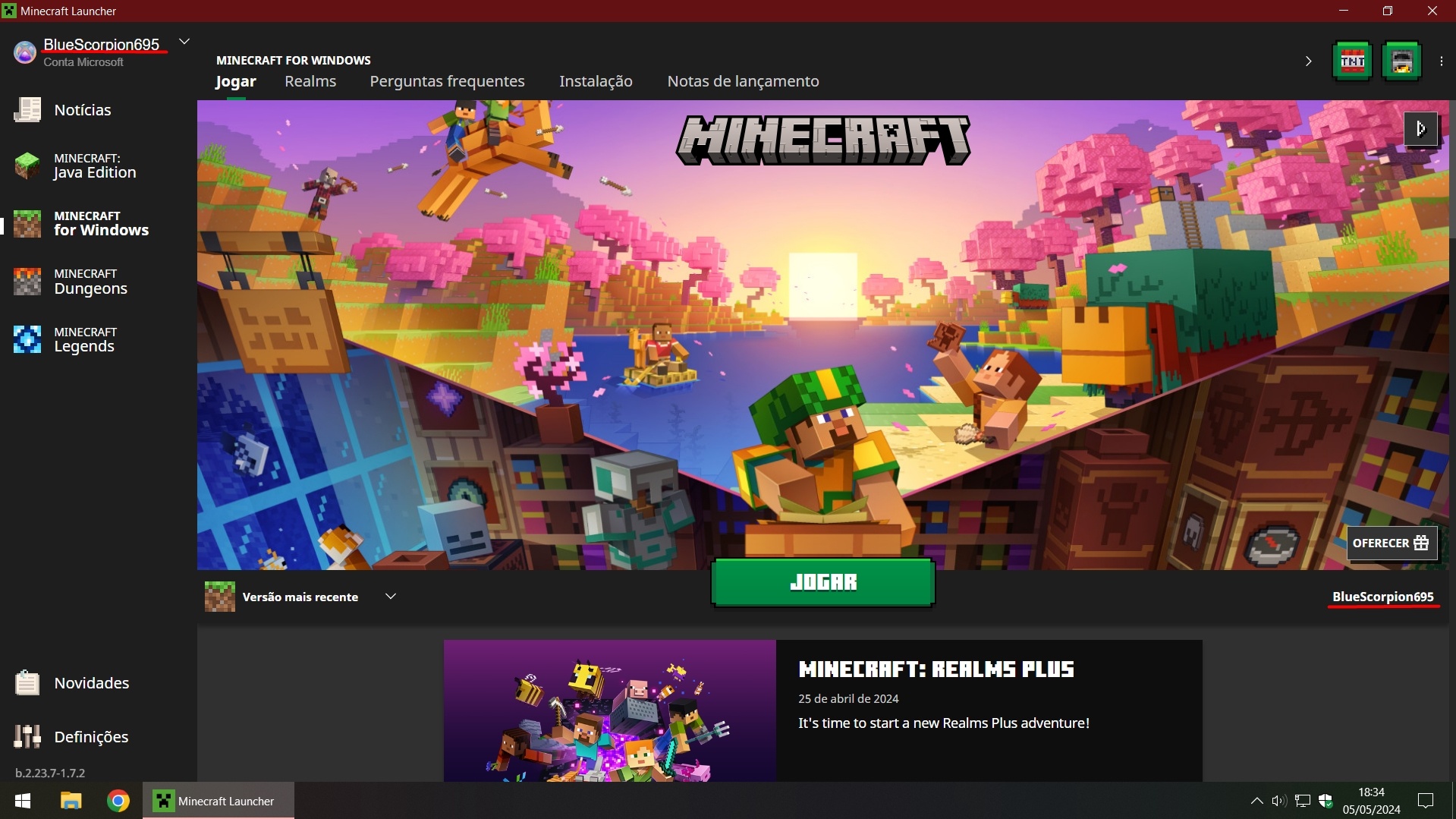Open the network icon in tray
This screenshot has height=819, width=1456.
click(1303, 801)
